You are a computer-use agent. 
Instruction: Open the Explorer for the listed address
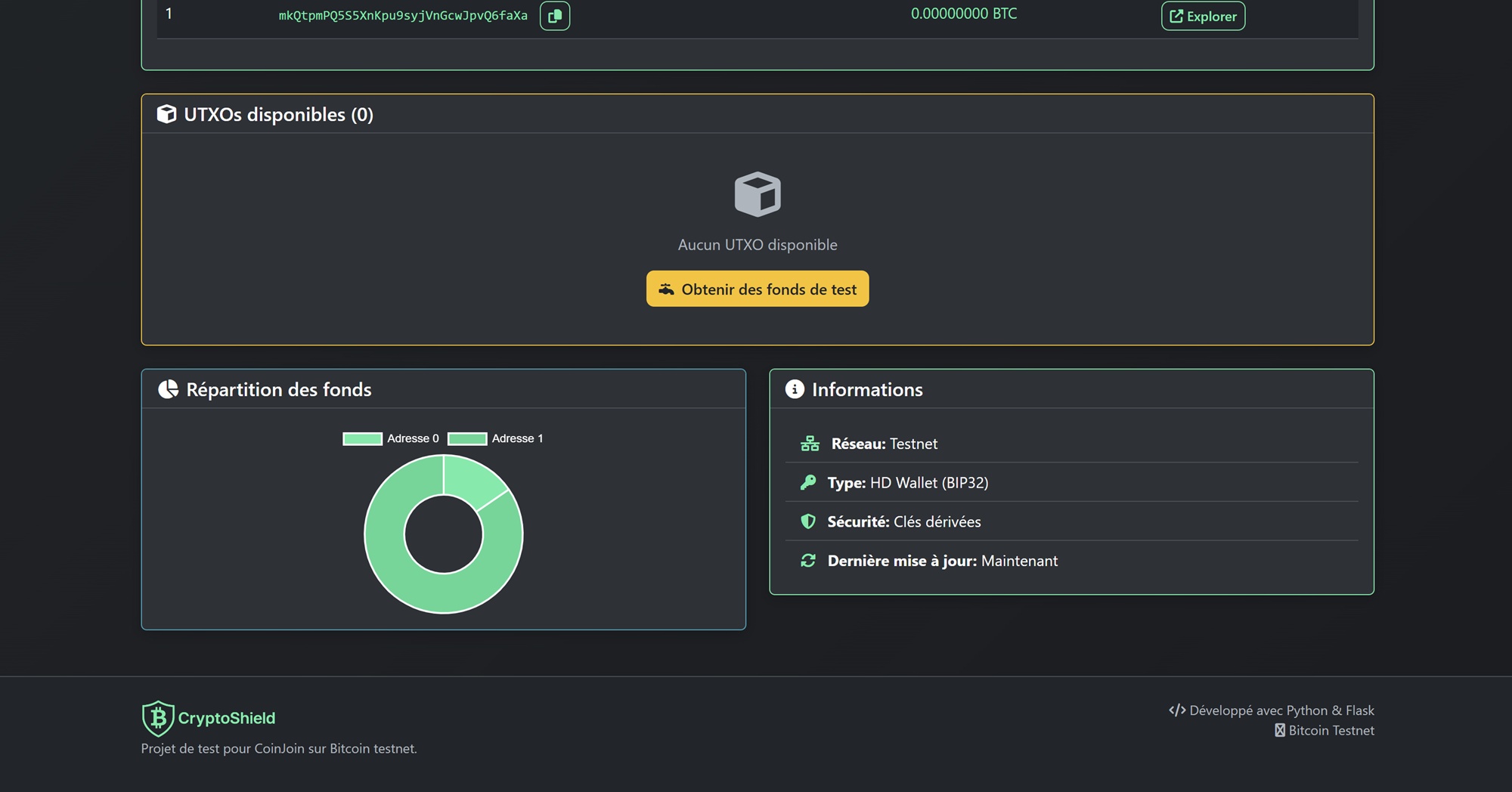1203,15
